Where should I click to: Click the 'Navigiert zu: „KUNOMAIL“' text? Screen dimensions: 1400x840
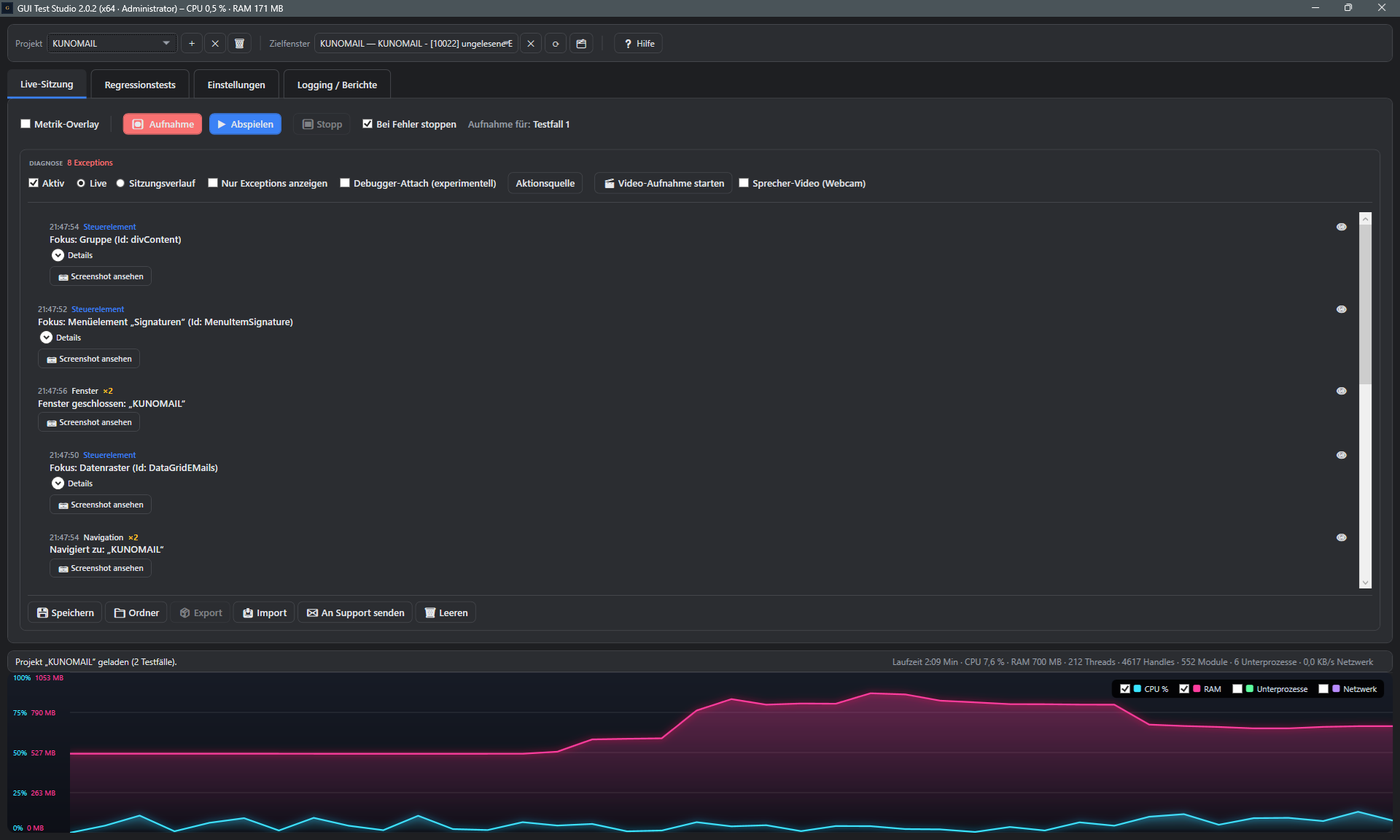tap(106, 550)
